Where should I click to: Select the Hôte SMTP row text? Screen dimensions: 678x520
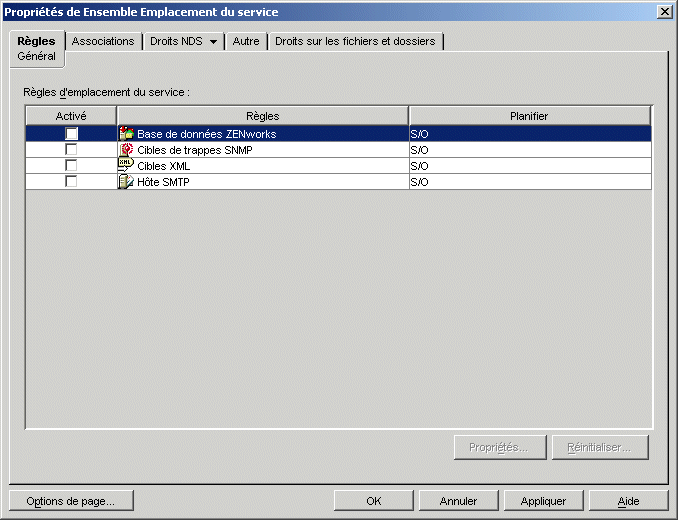pyautogui.click(x=163, y=182)
